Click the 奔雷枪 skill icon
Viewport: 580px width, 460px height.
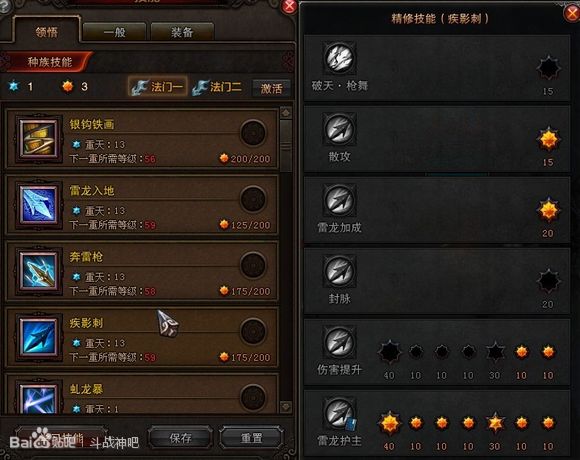pos(38,271)
